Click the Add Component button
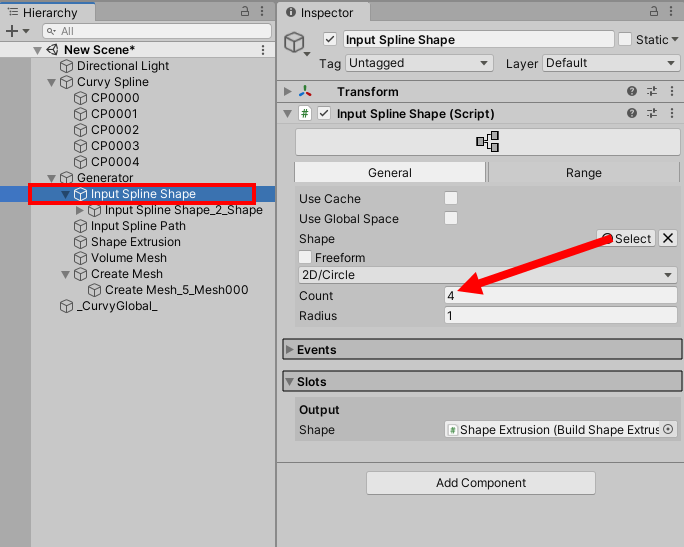This screenshot has height=547, width=684. 481,483
